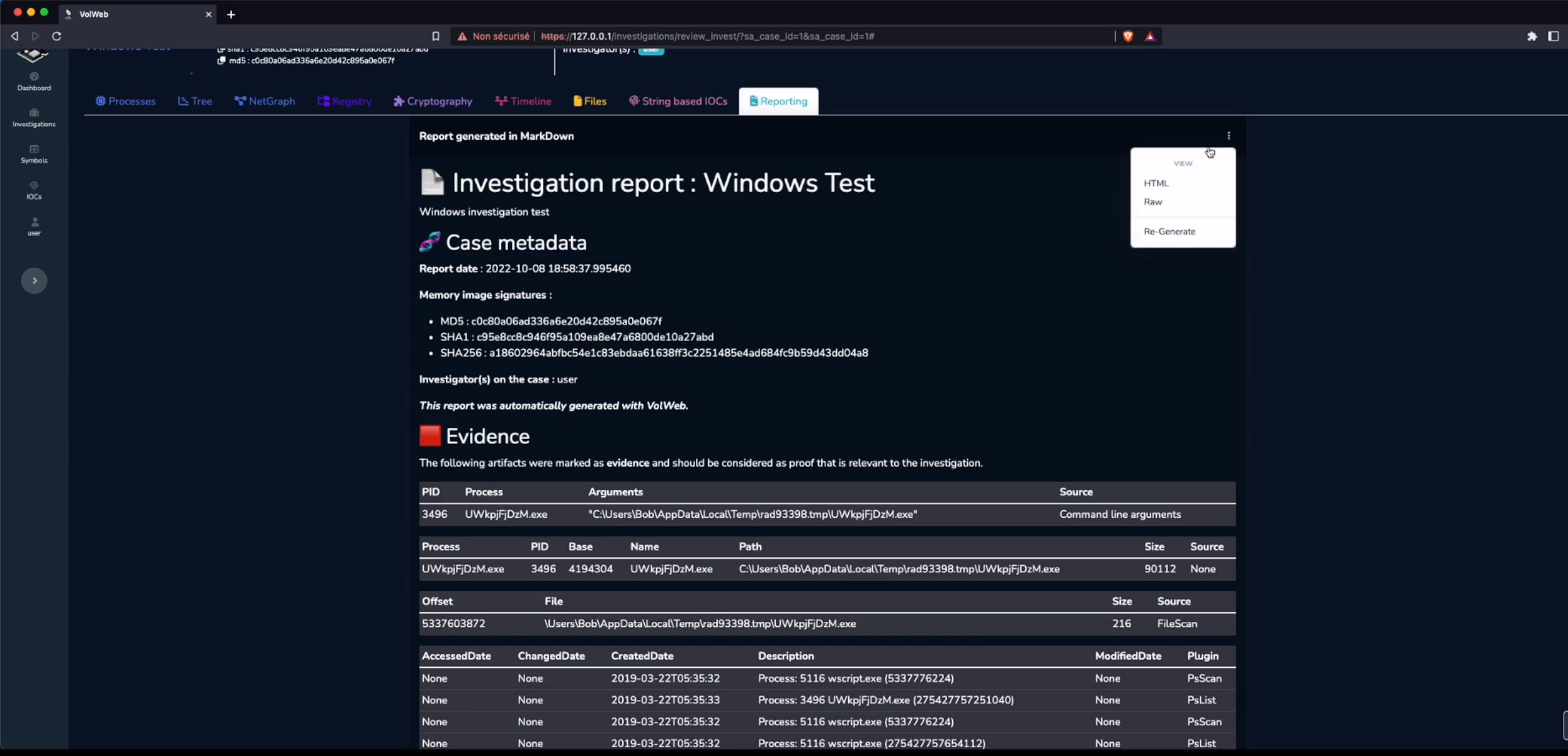Click the Base value 4194304 cell
The width and height of the screenshot is (1568, 756).
click(x=591, y=569)
